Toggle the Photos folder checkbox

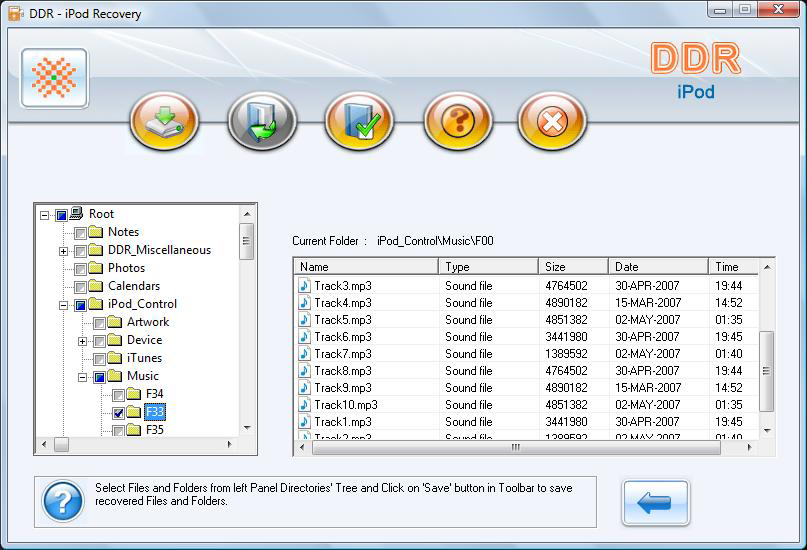[x=80, y=270]
